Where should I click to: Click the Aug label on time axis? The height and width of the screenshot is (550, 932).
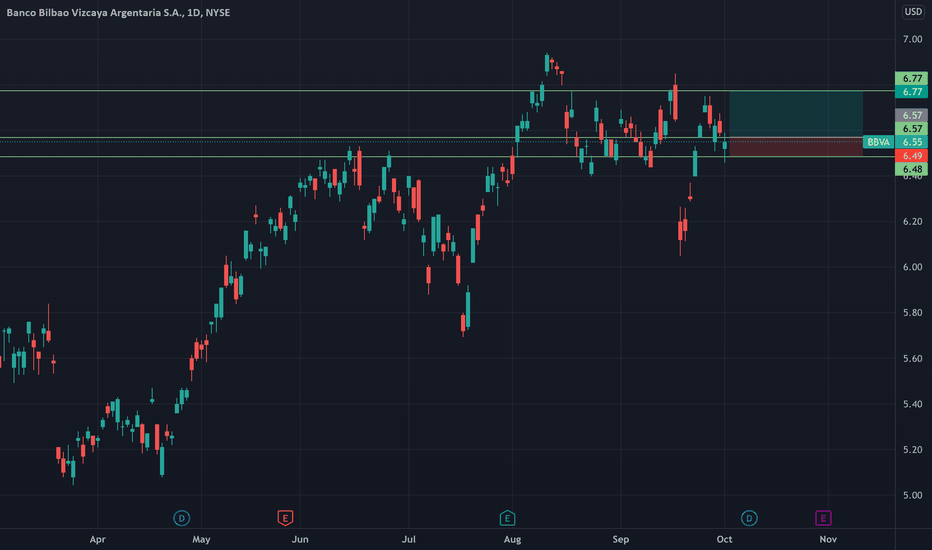click(x=512, y=539)
